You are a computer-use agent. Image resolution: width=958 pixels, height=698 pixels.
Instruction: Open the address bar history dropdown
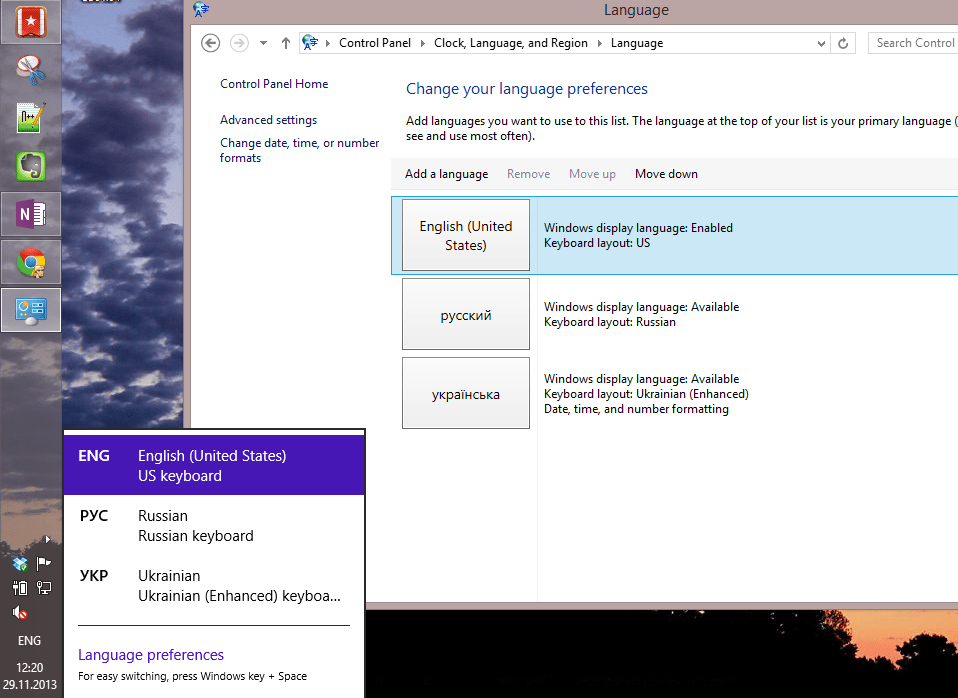(x=821, y=43)
